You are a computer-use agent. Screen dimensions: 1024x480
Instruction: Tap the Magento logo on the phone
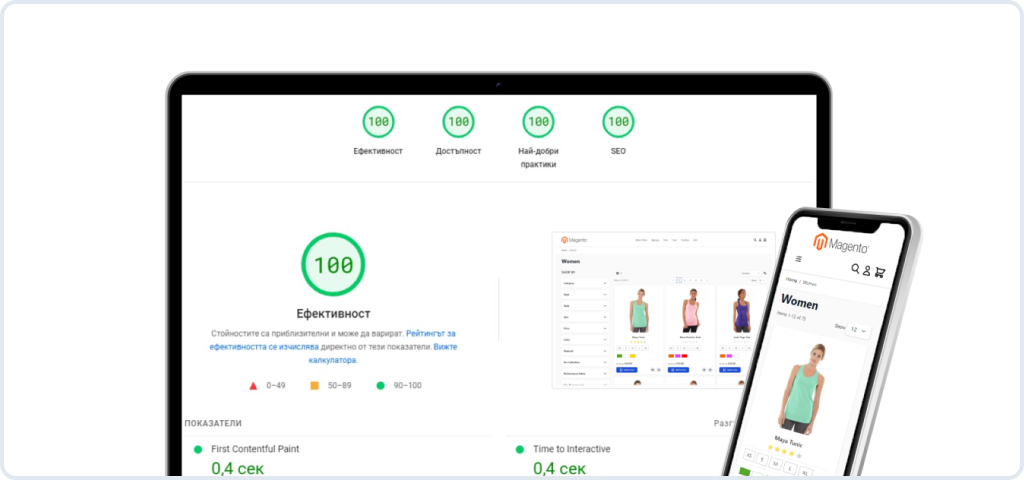(x=841, y=244)
